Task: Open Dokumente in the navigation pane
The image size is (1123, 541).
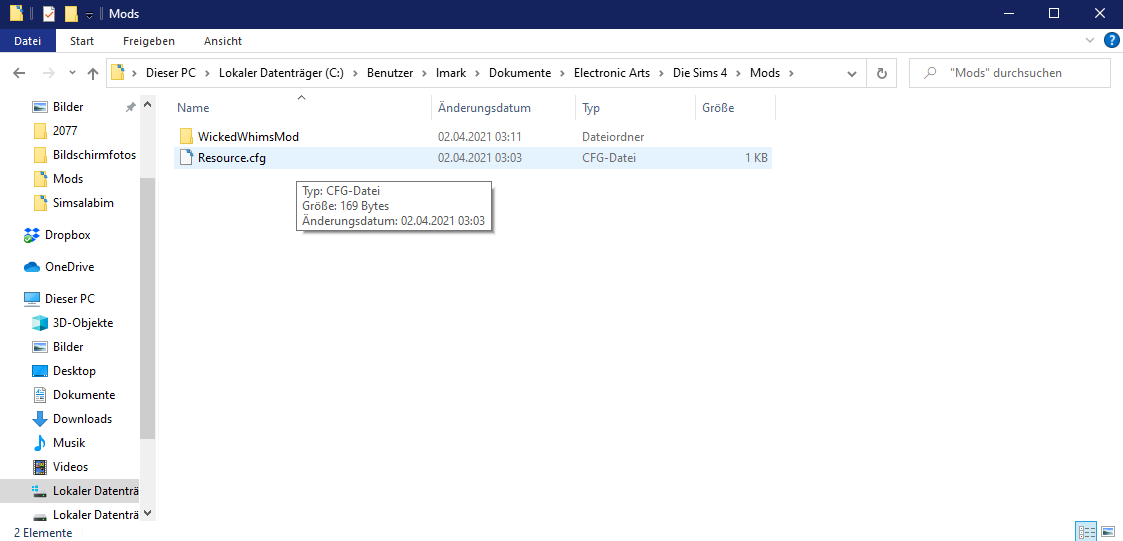Action: pyautogui.click(x=84, y=395)
